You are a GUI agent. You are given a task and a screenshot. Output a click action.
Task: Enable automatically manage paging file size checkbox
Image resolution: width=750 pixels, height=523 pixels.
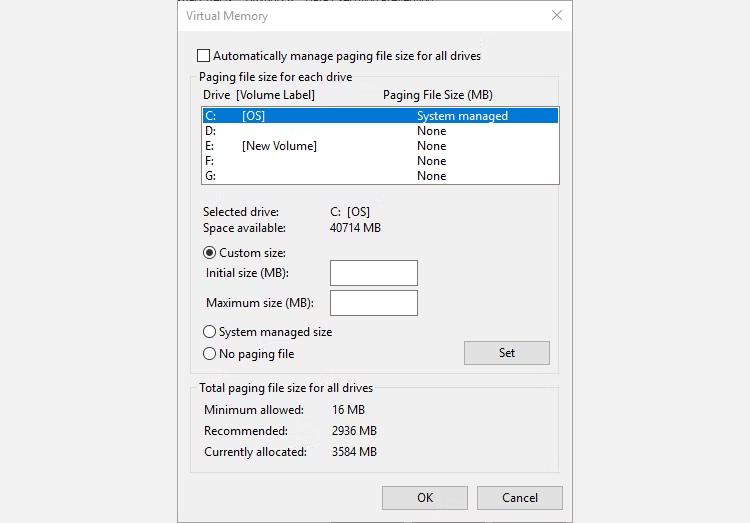pyautogui.click(x=205, y=56)
